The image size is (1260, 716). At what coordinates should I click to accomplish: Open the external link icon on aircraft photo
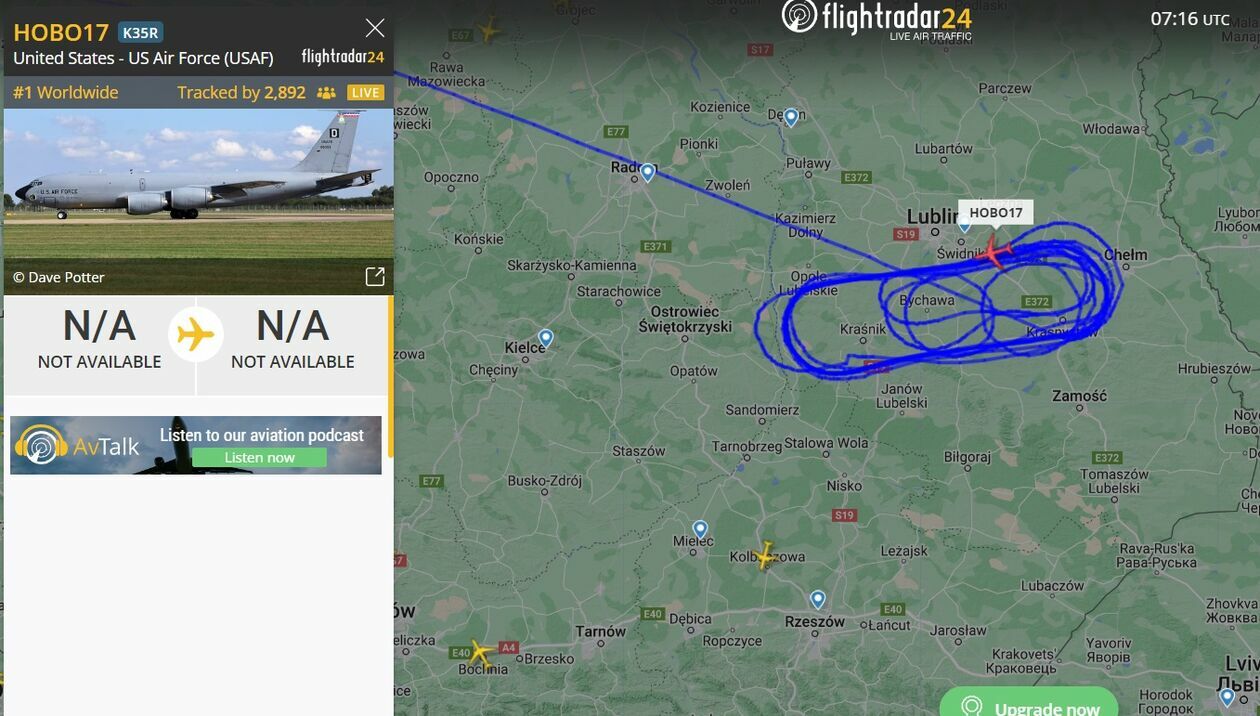pyautogui.click(x=375, y=277)
